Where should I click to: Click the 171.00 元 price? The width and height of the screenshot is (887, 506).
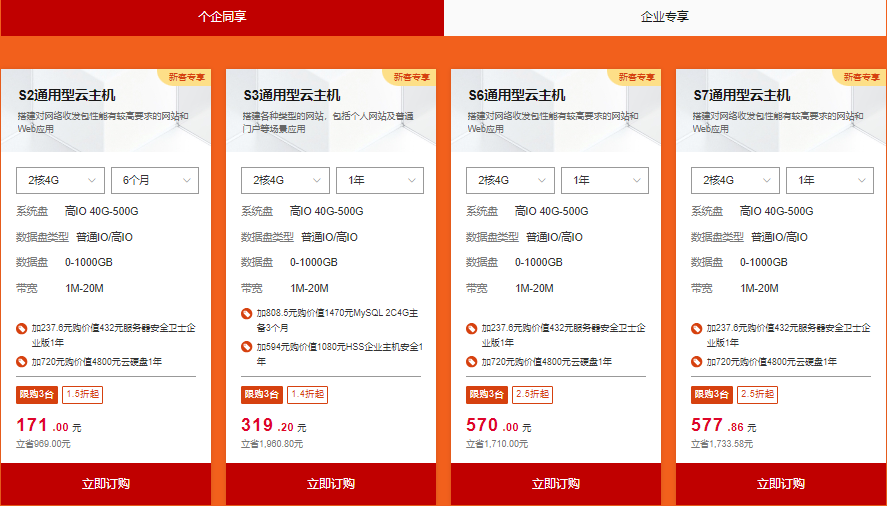click(49, 425)
